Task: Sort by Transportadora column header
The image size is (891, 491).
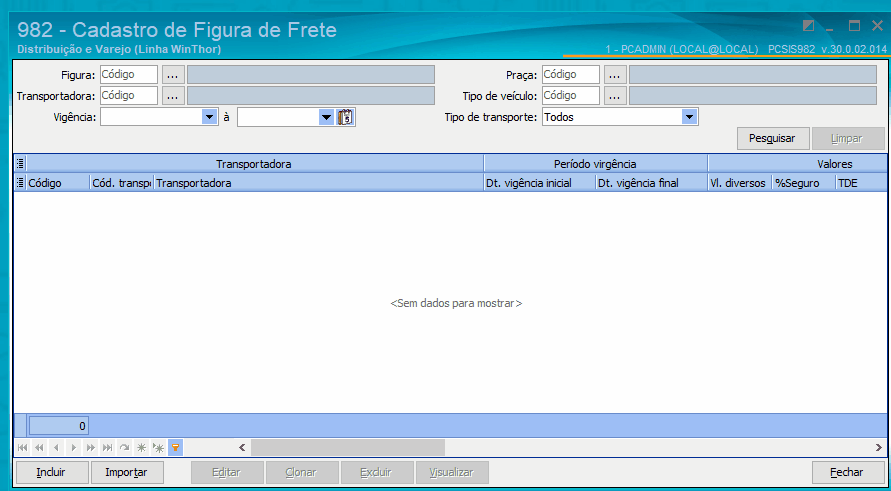Action: point(318,183)
